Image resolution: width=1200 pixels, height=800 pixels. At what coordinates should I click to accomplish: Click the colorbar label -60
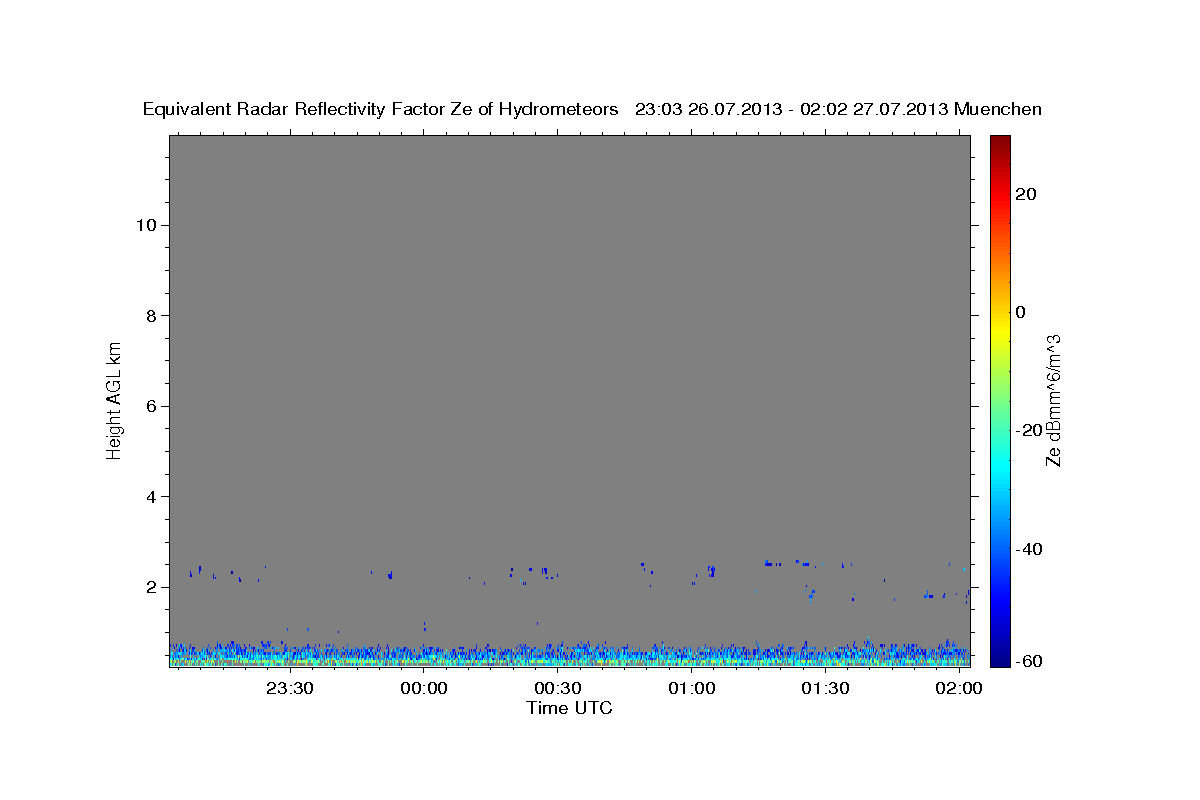point(1030,661)
